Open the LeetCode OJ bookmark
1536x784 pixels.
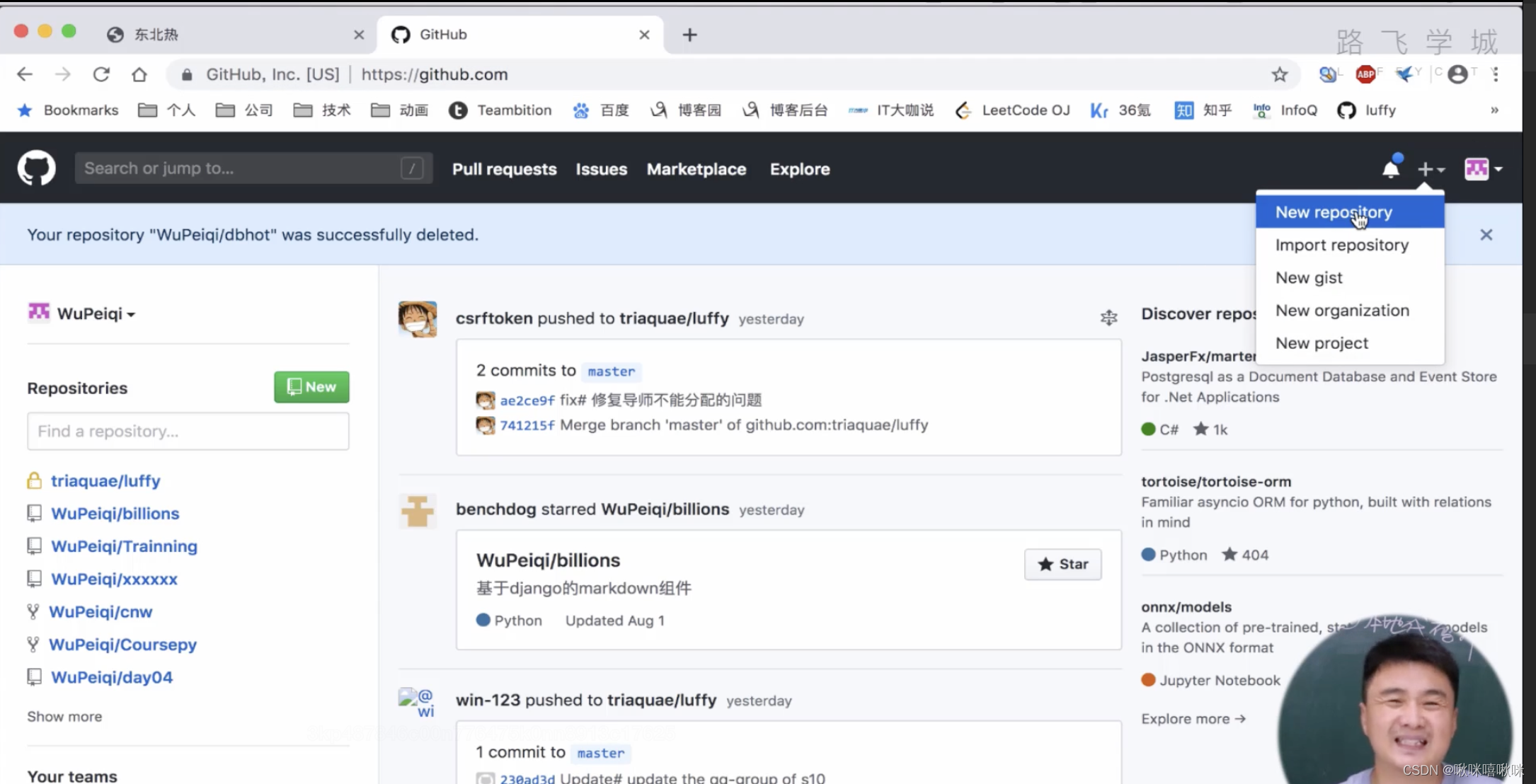point(1012,110)
